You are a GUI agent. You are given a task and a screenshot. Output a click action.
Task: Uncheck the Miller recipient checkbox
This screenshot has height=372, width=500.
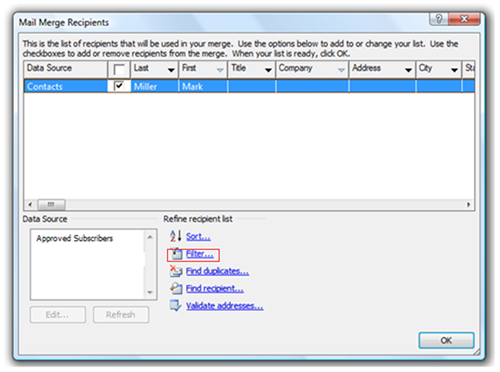coord(119,86)
